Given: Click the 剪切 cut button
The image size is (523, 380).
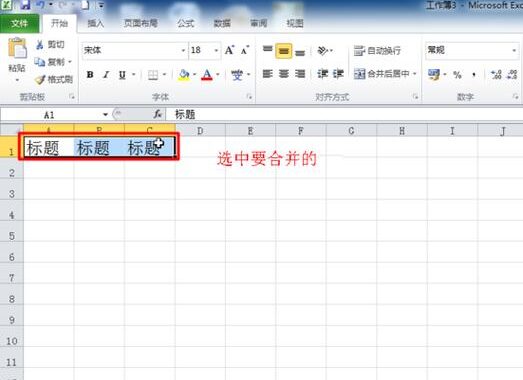Looking at the screenshot, I should click(50, 44).
